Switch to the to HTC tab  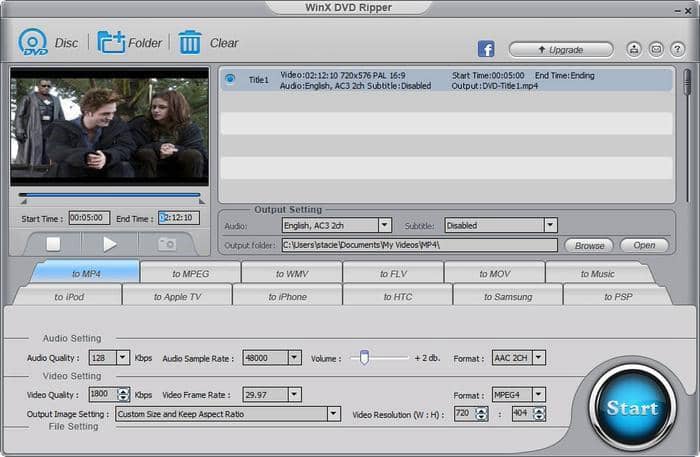[x=398, y=296]
